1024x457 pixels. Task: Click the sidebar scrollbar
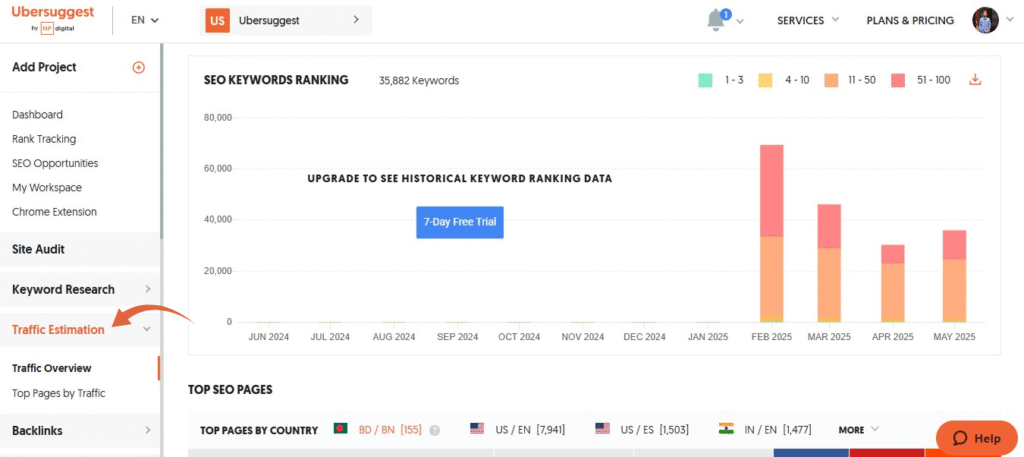point(161,140)
